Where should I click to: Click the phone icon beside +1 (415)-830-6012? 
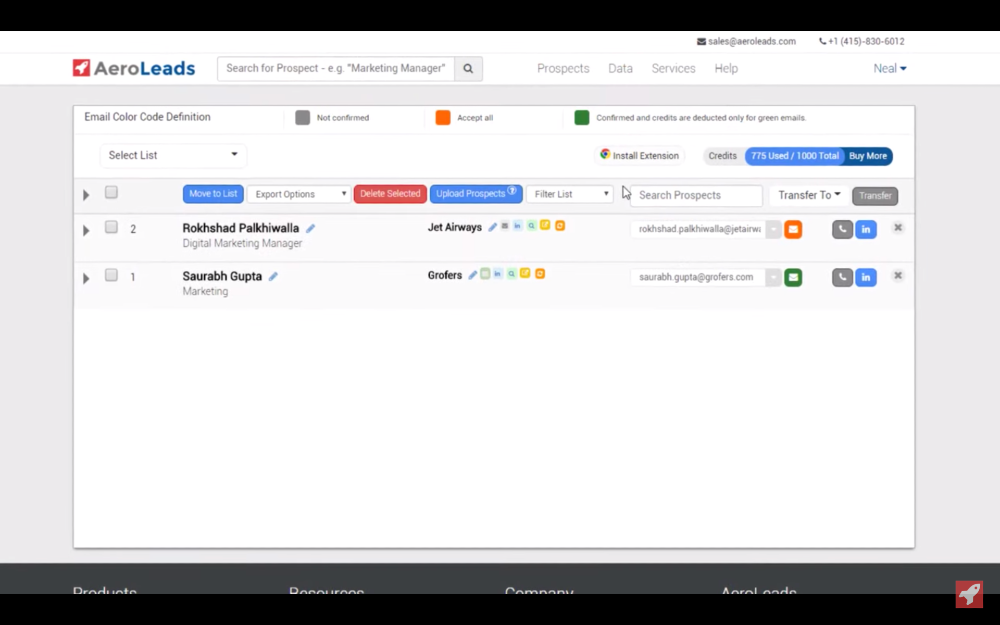(822, 41)
